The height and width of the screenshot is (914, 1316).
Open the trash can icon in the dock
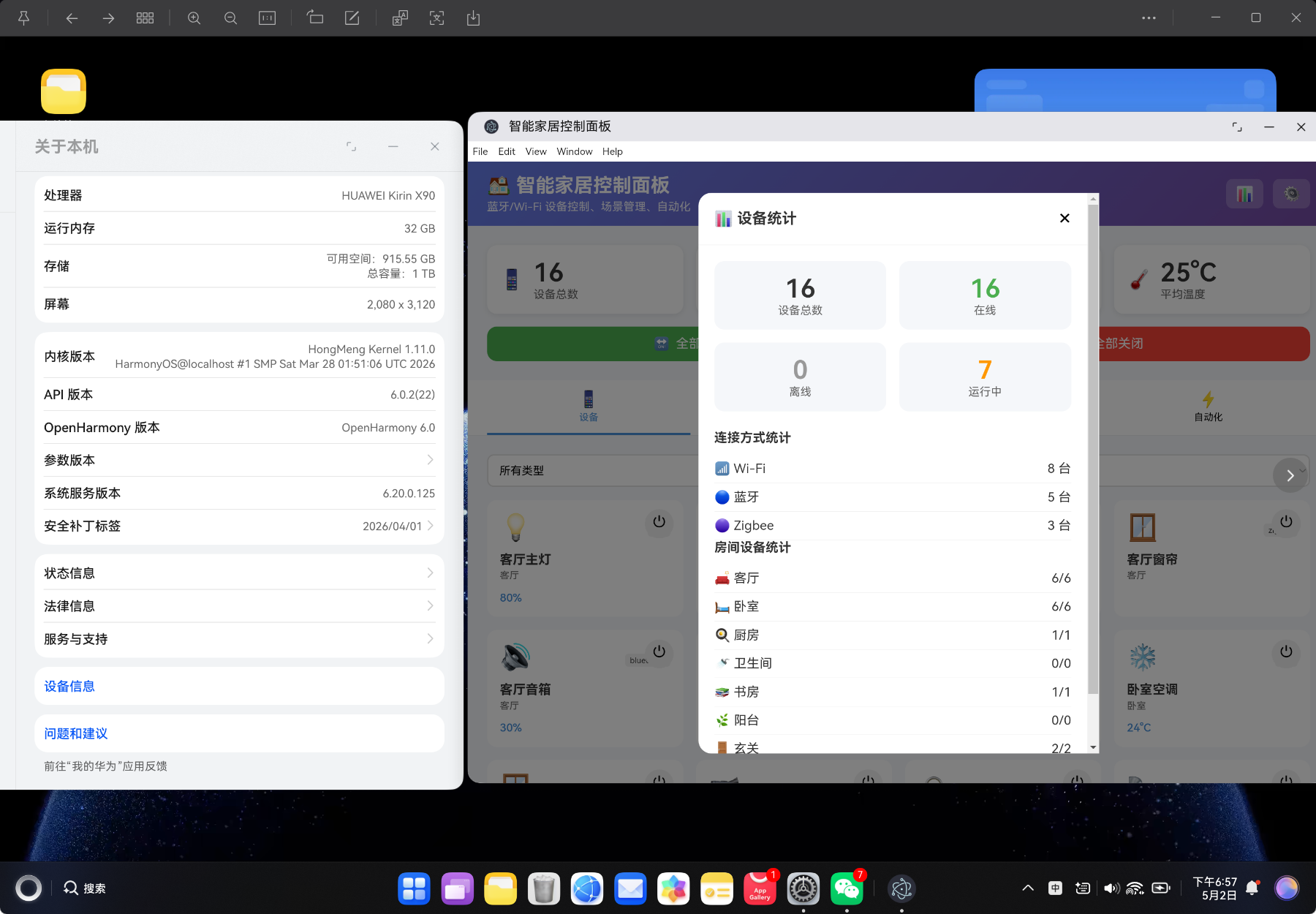coord(544,888)
